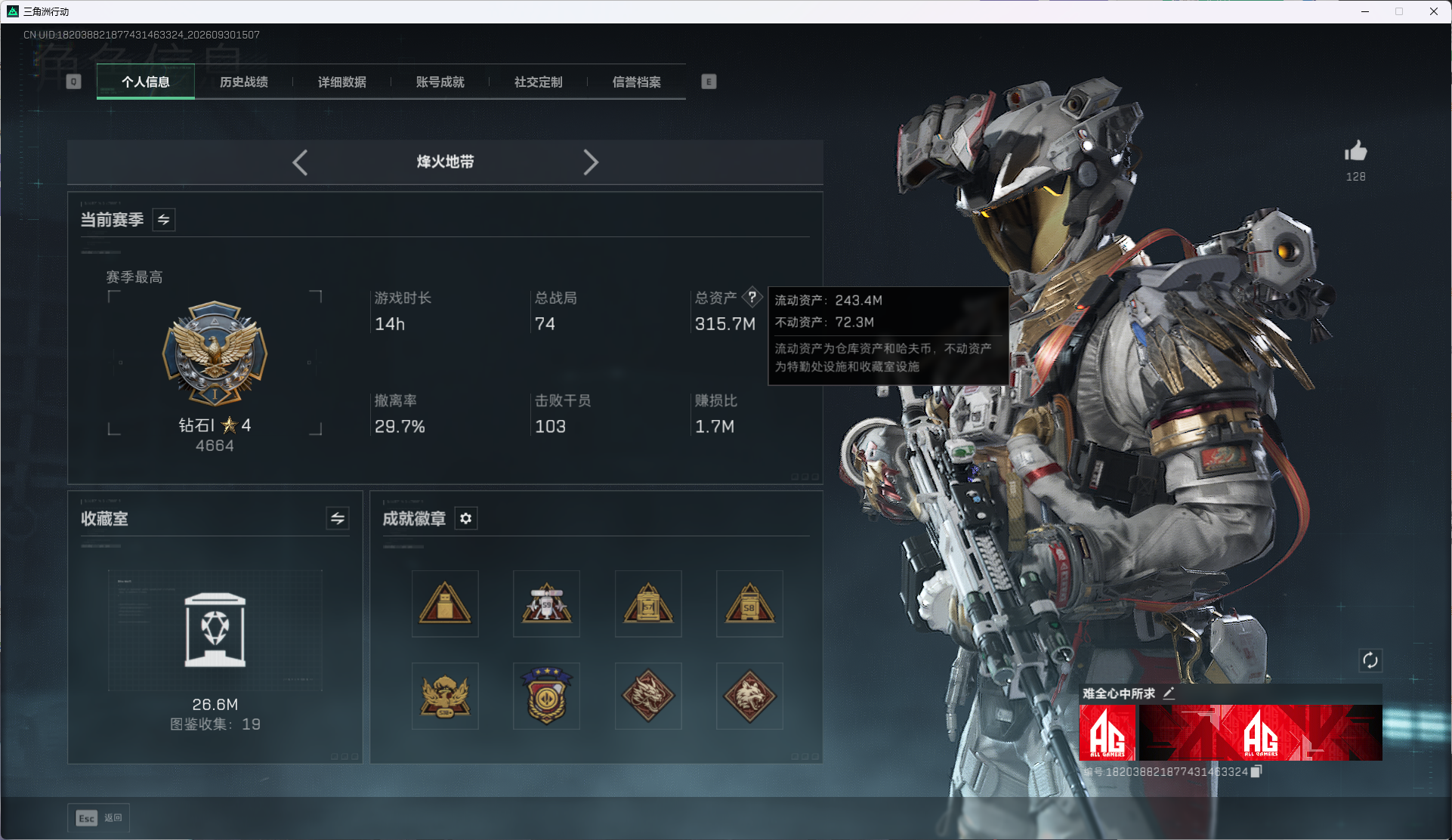Viewport: 1452px width, 840px height.
Task: Click the 29.7% 撤离率 value
Action: click(x=400, y=427)
